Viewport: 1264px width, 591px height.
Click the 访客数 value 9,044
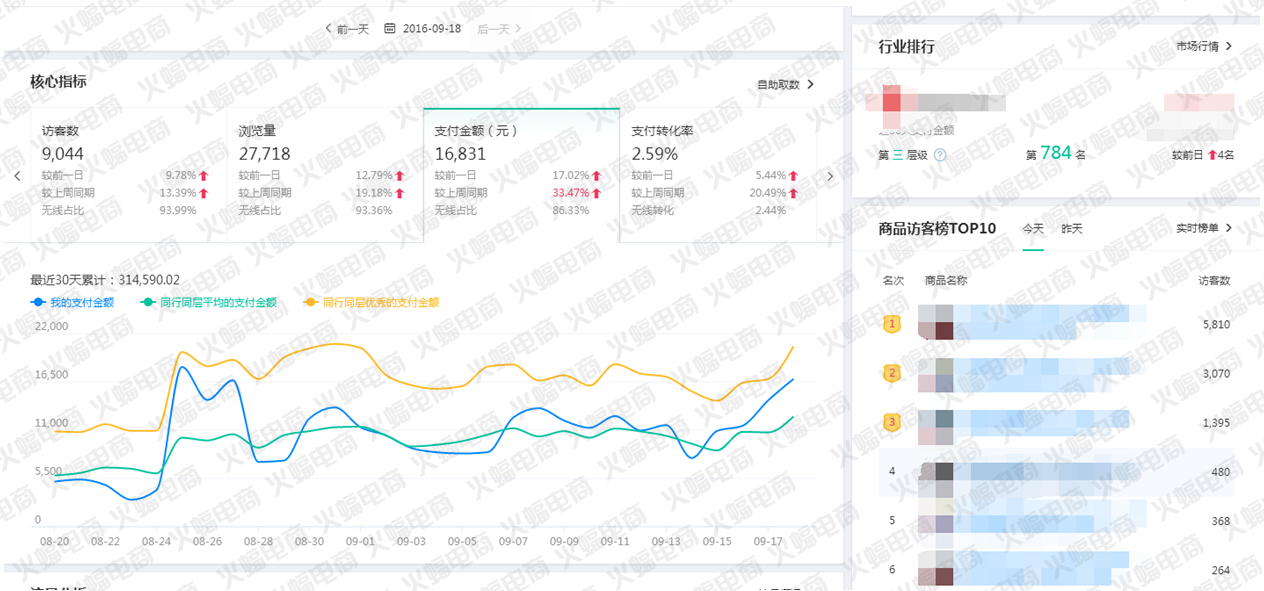[63, 154]
